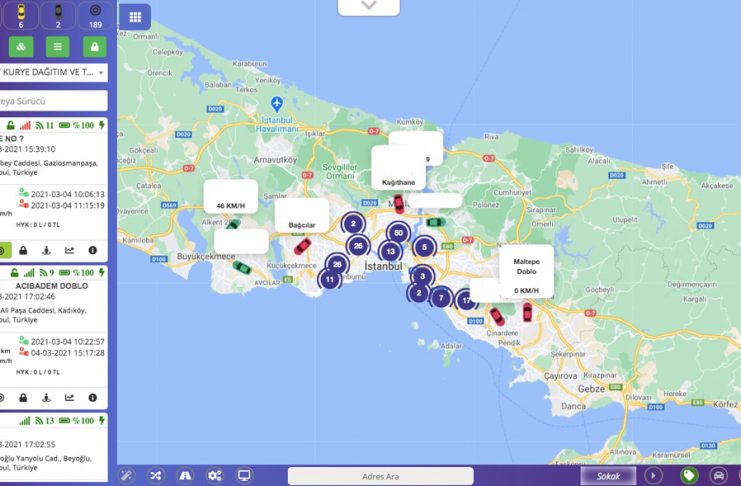Select the timestamp 2021-03-04 10:06:13
741x486 pixels.
point(68,194)
